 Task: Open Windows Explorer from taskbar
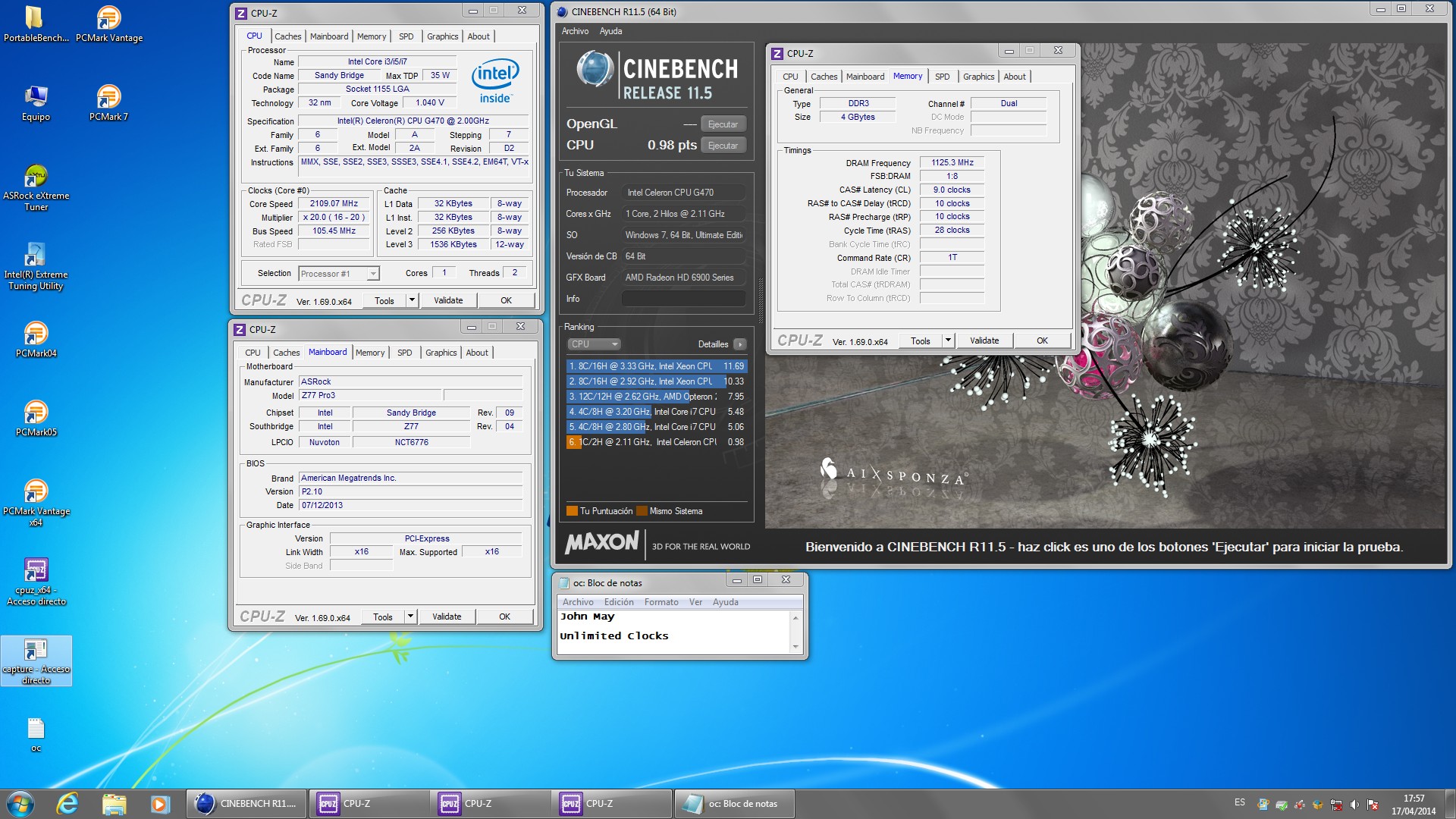coord(114,804)
